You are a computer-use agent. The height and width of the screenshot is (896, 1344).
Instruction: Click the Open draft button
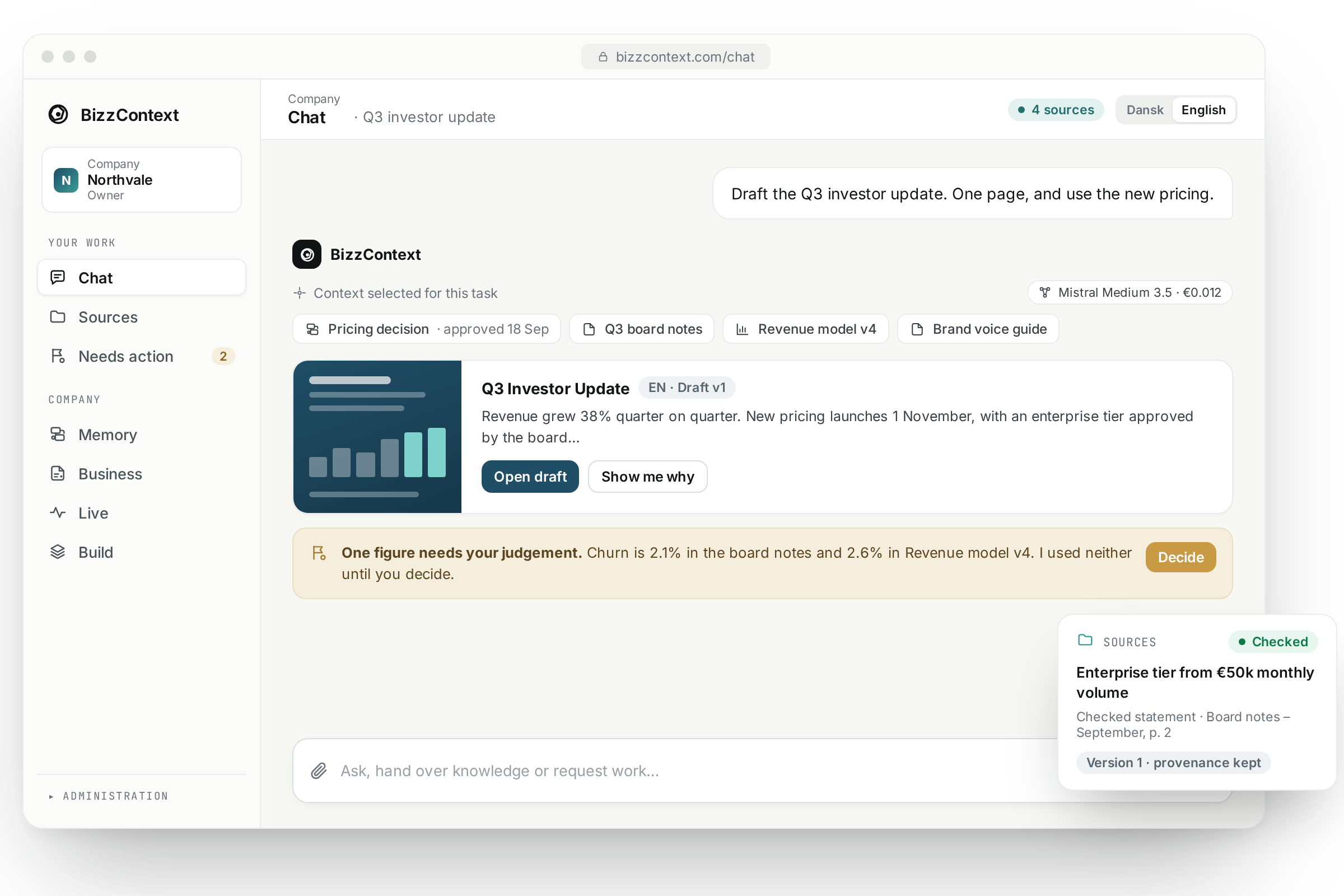(530, 477)
